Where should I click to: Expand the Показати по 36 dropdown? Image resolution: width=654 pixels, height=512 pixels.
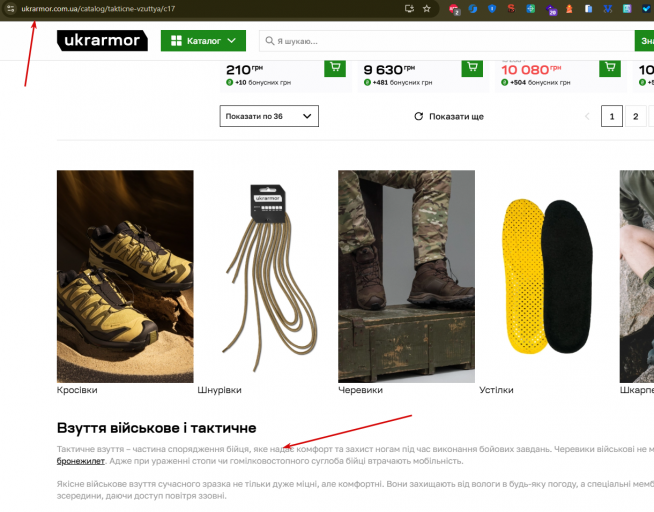coord(269,116)
